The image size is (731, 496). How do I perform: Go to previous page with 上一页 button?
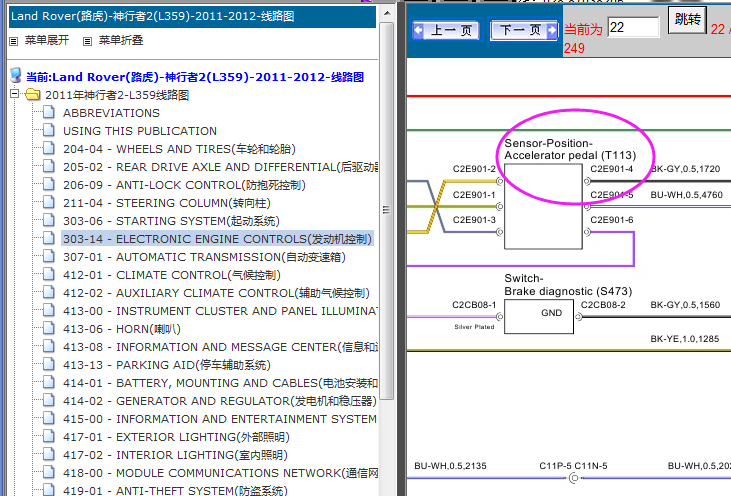pyautogui.click(x=446, y=31)
